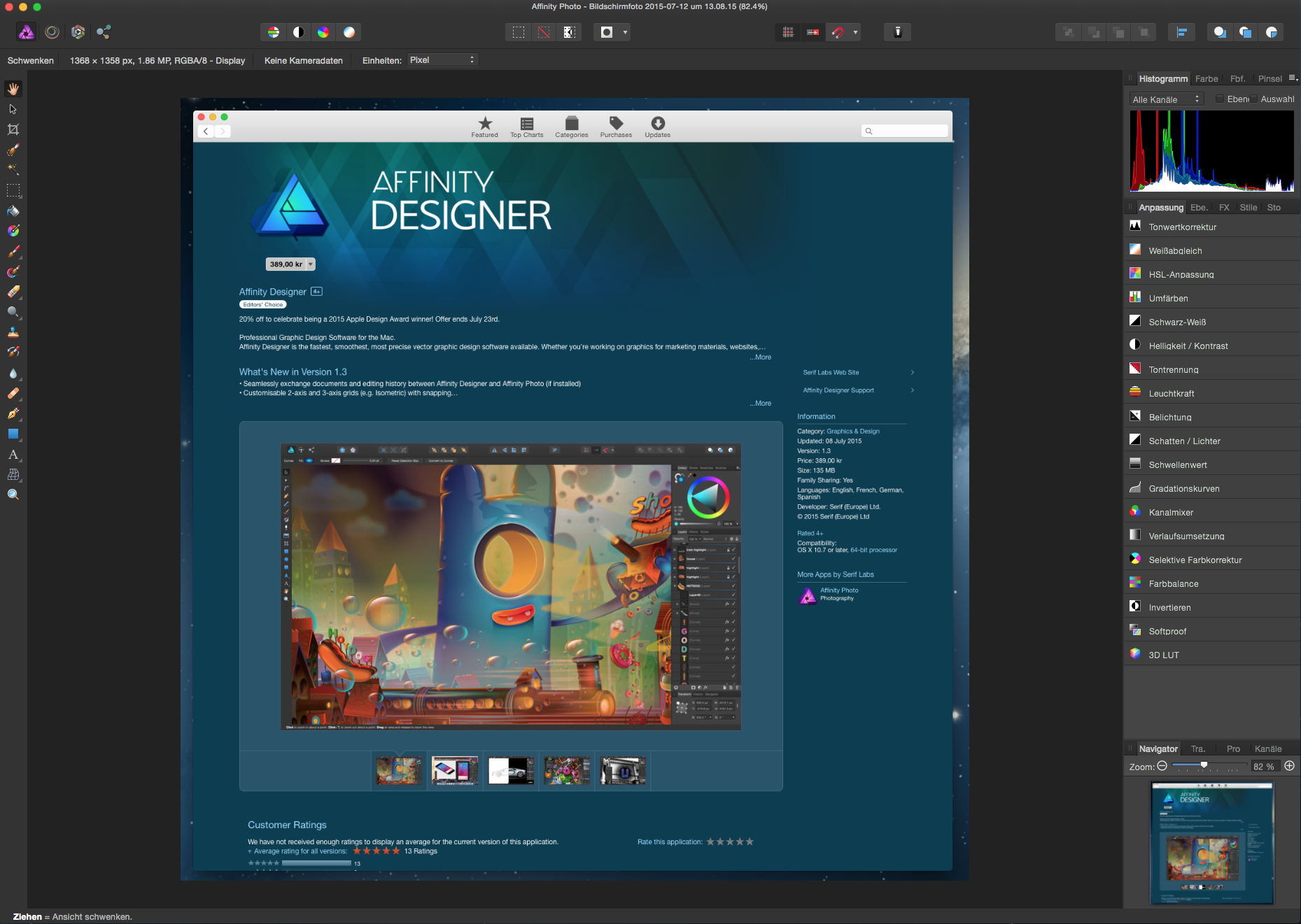Select the Gradient tool with color wheel
The width and height of the screenshot is (1301, 924).
[13, 231]
